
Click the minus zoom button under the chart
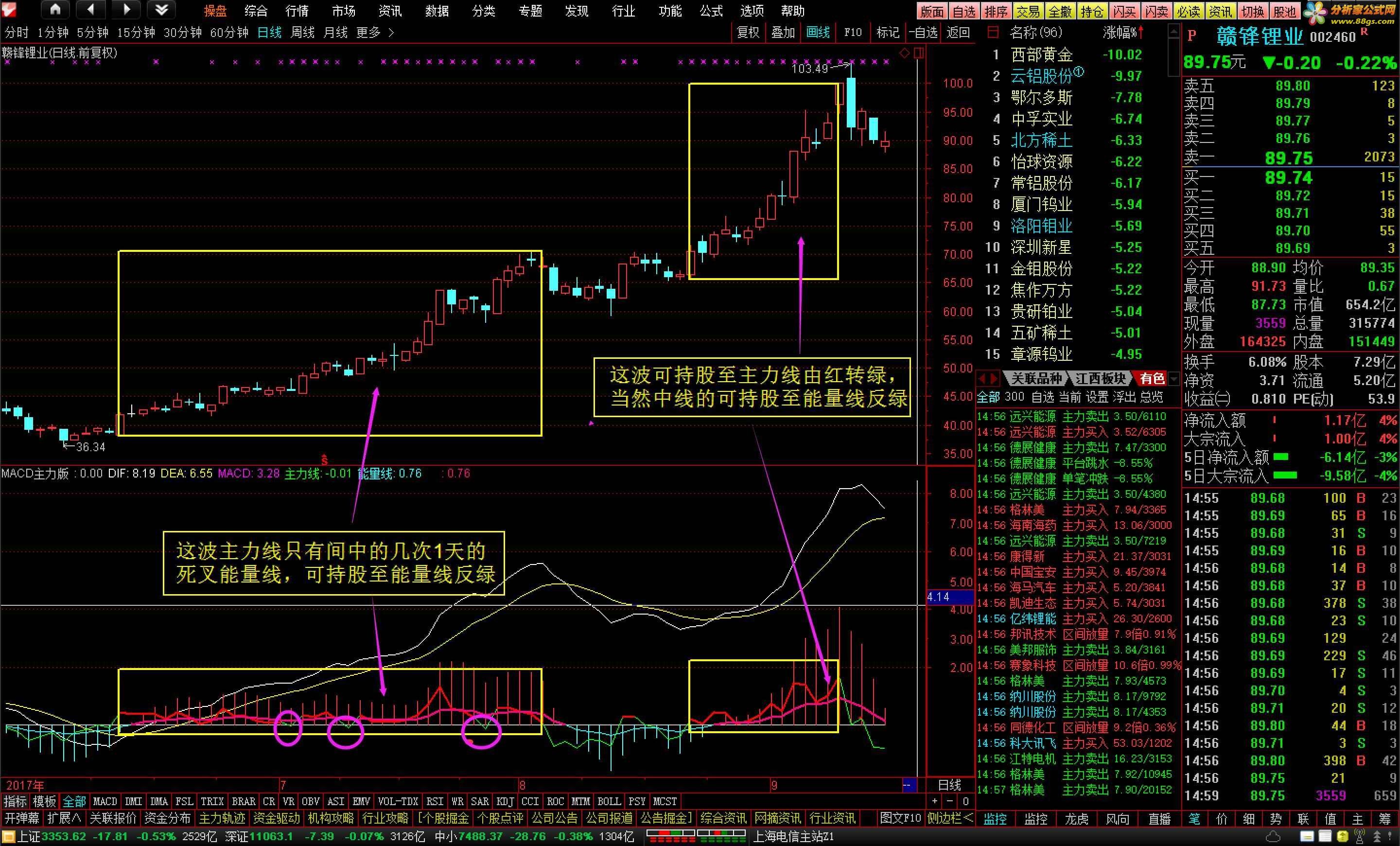coord(950,801)
